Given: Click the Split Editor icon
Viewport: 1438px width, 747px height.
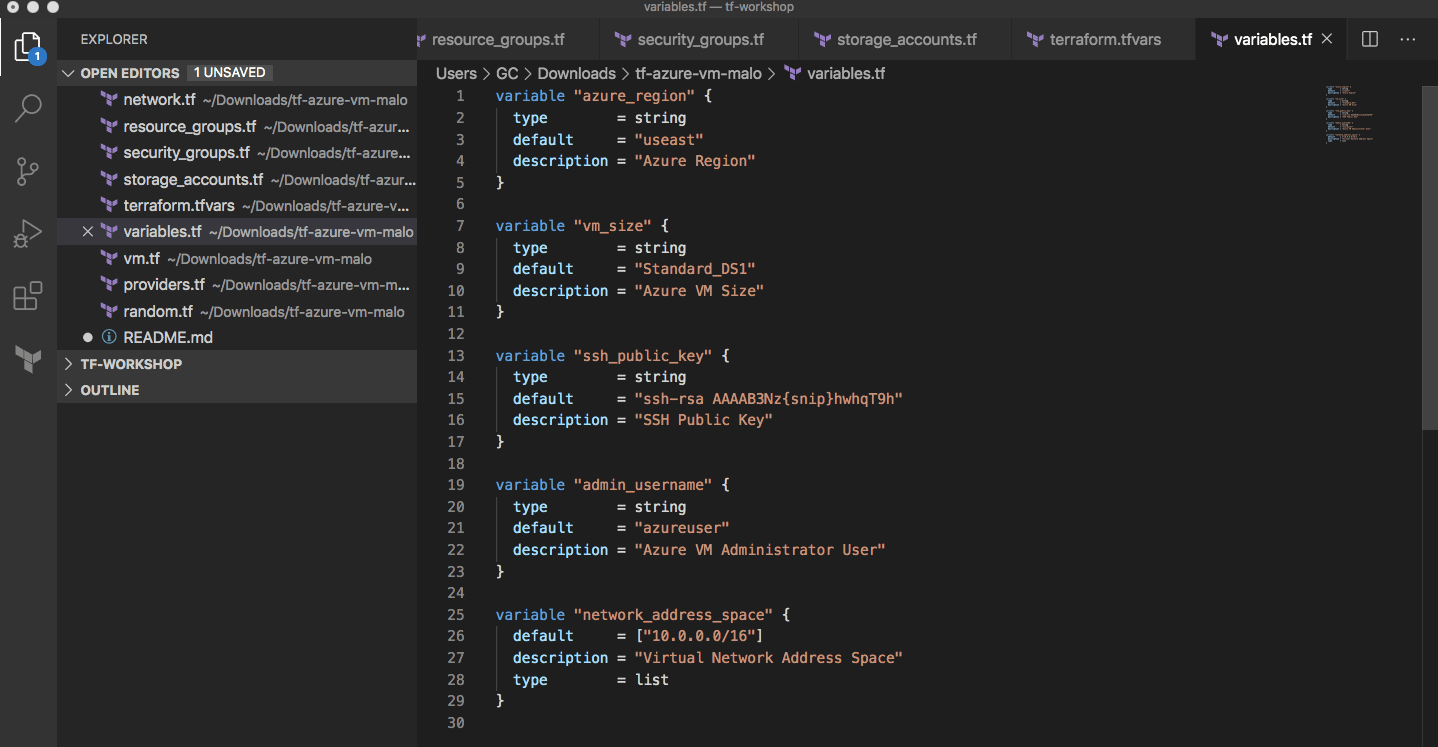Looking at the screenshot, I should 1369,38.
